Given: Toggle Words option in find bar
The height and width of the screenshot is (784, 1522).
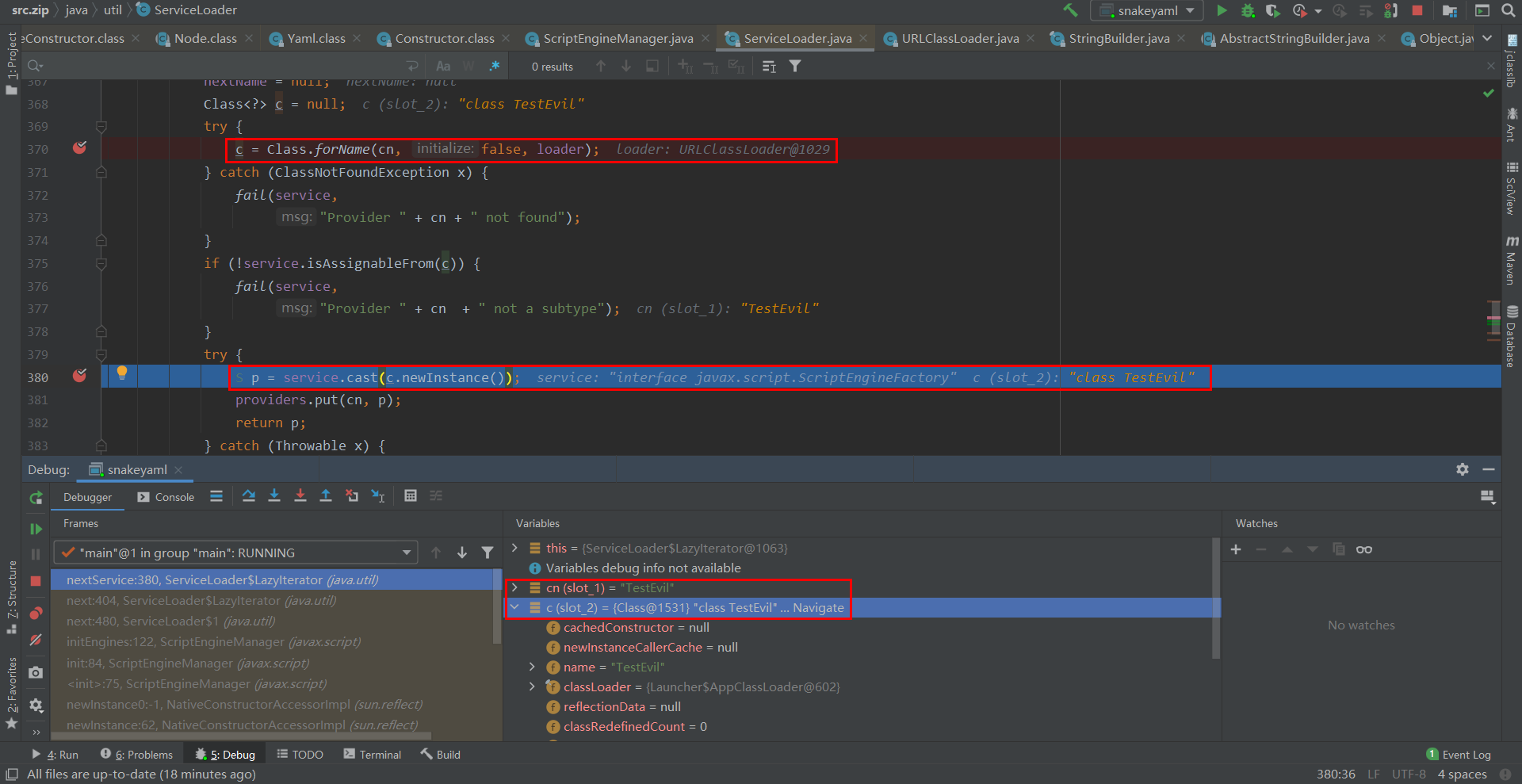Looking at the screenshot, I should [x=468, y=67].
